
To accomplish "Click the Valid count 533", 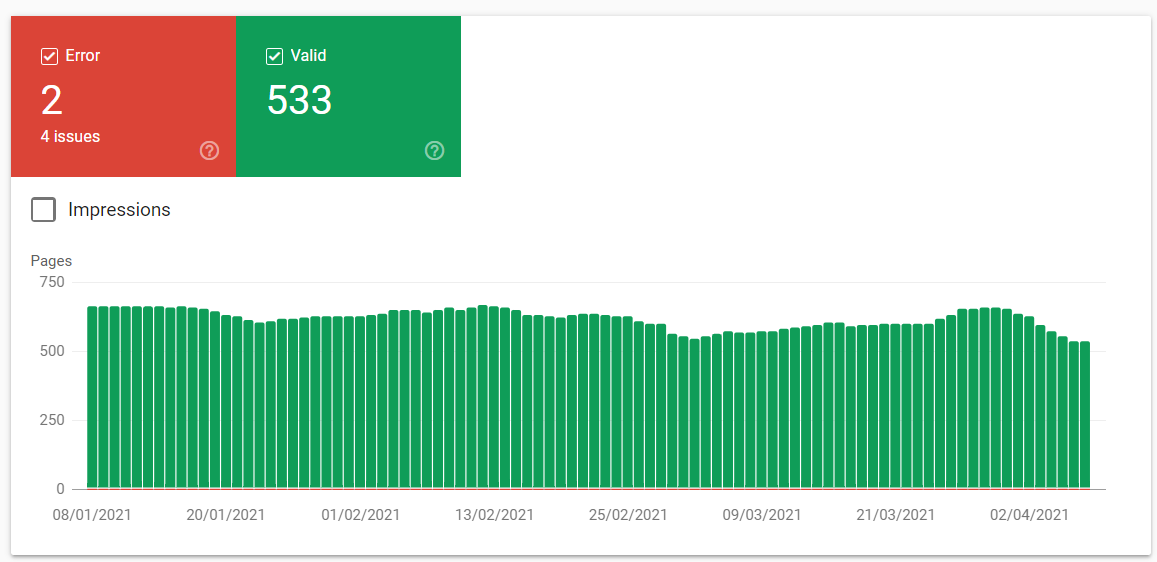I will pos(300,100).
